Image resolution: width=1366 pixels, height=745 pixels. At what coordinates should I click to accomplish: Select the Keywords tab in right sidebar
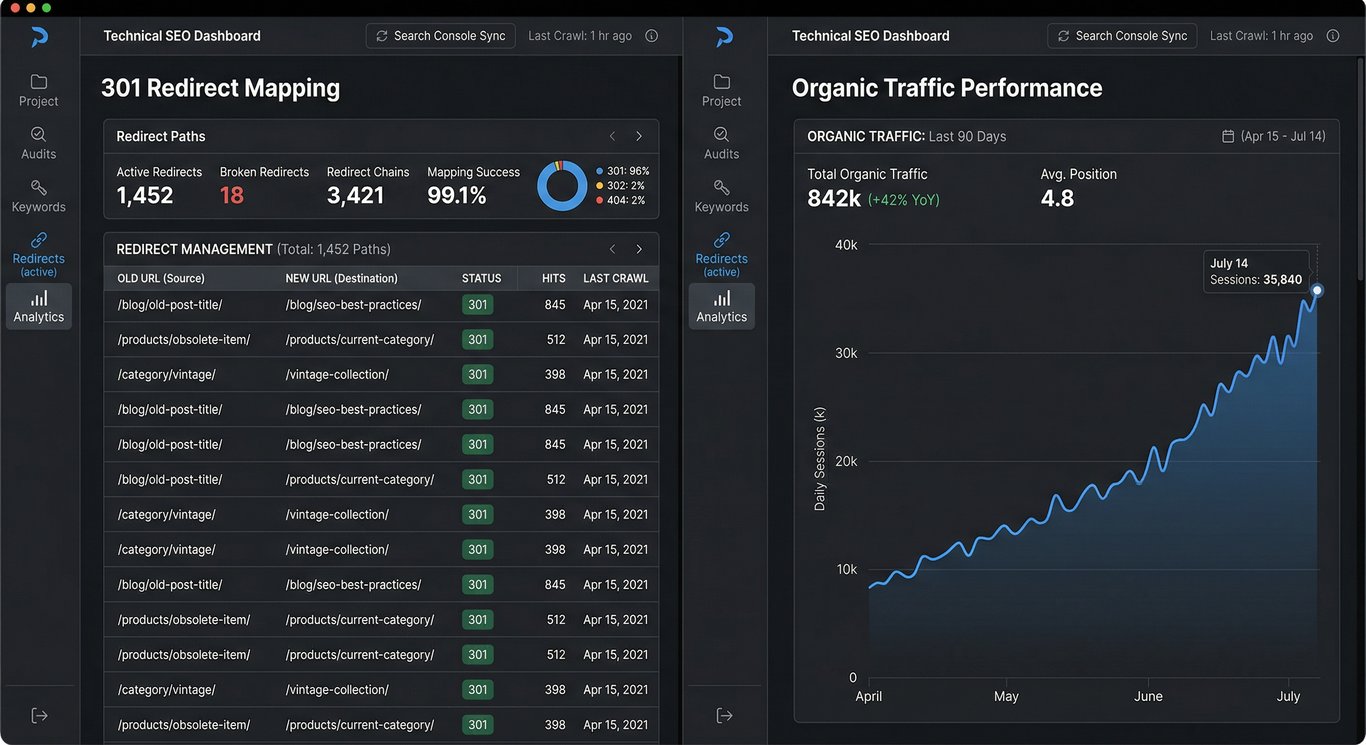click(x=721, y=196)
